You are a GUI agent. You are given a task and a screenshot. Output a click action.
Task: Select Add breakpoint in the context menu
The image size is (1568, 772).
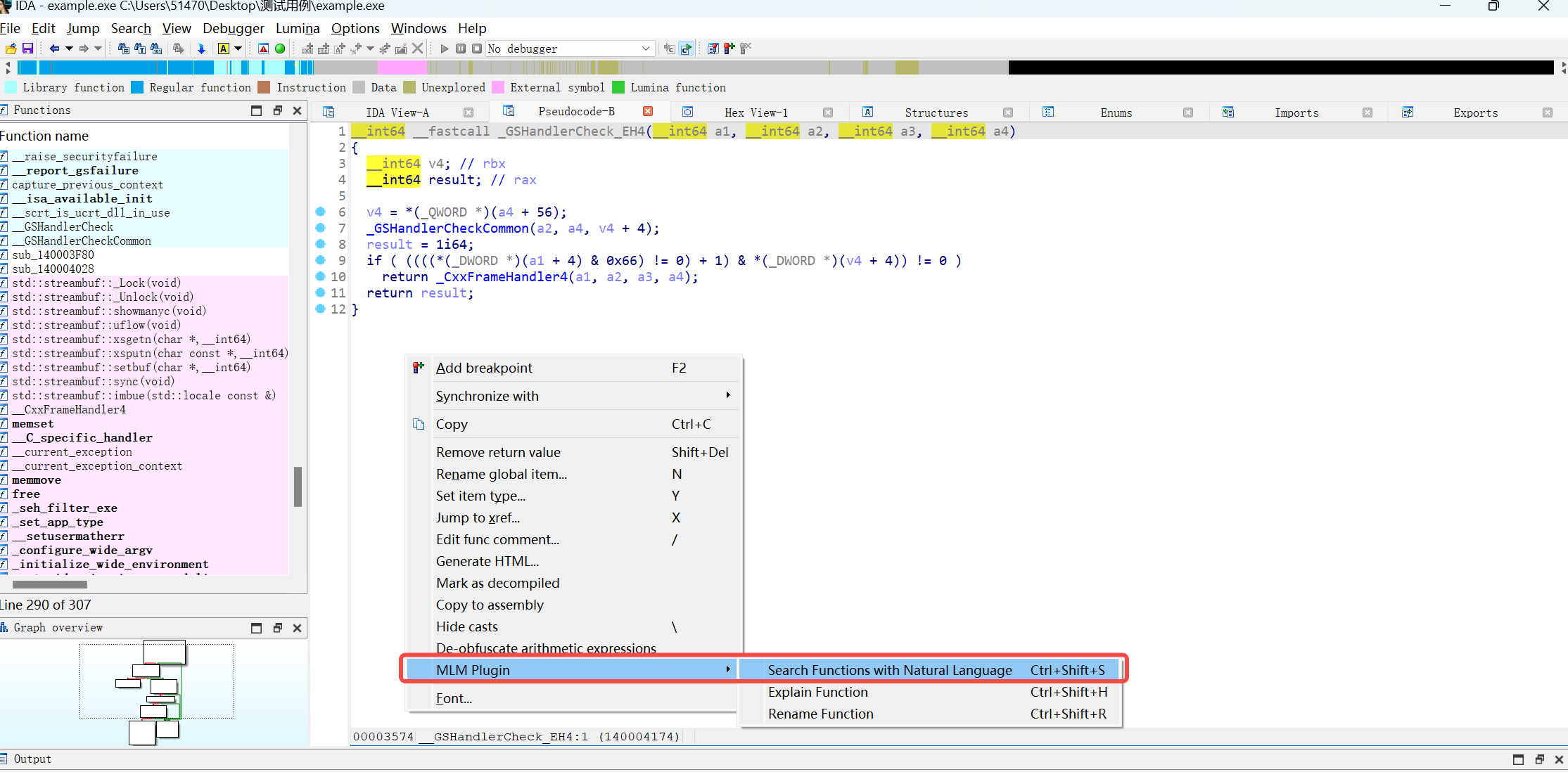coord(573,368)
